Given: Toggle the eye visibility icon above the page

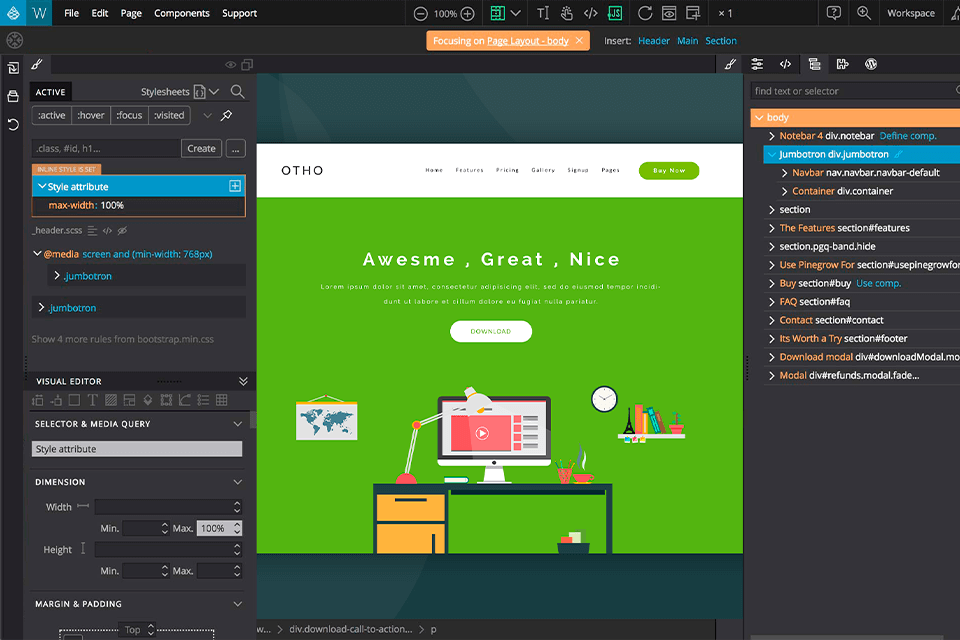Looking at the screenshot, I should click(x=230, y=64).
